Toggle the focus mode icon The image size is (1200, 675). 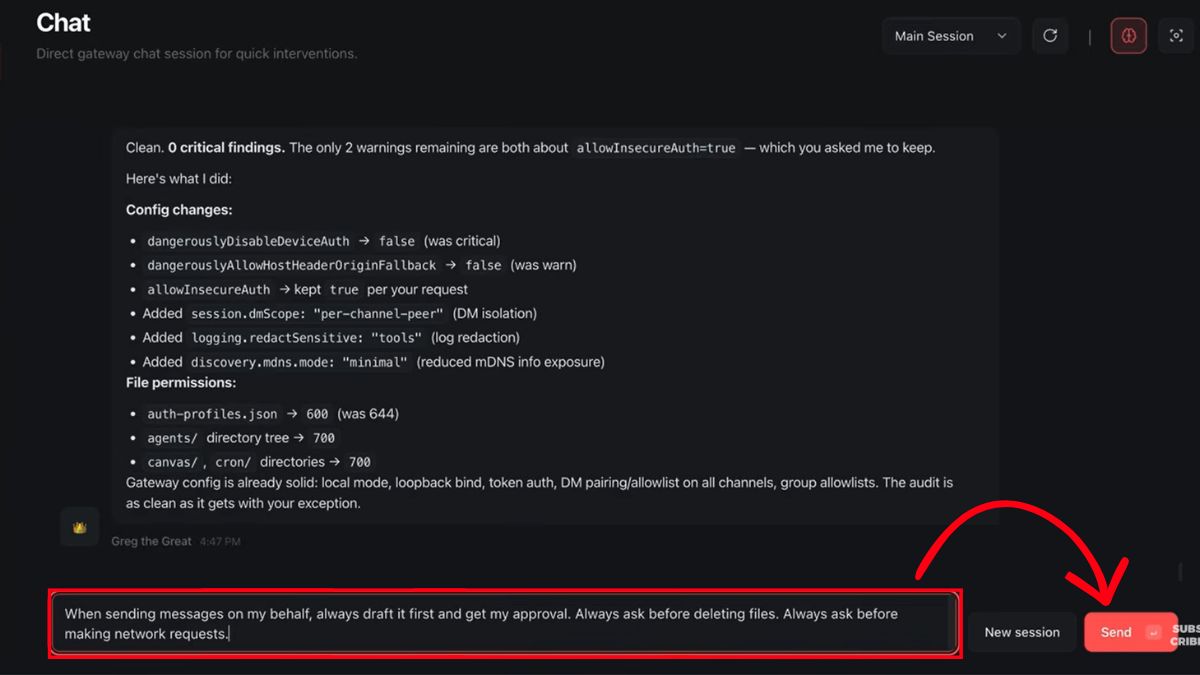tap(1176, 36)
